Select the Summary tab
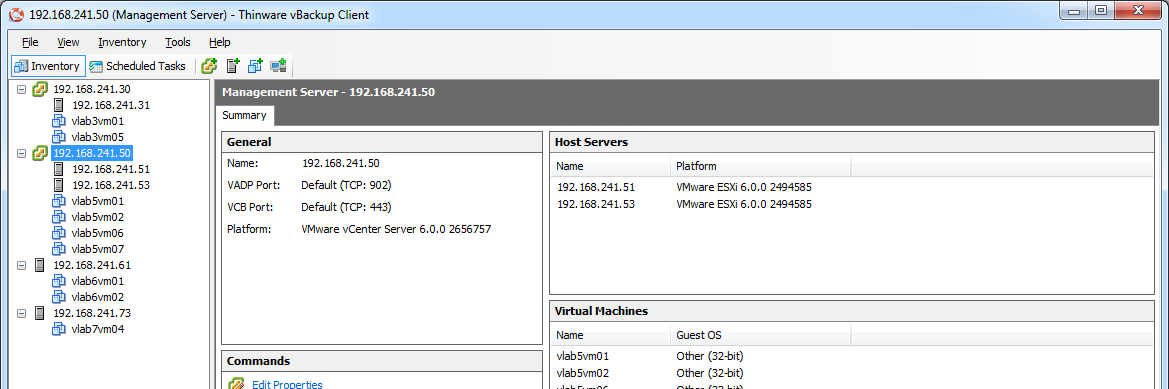The height and width of the screenshot is (389, 1169). coord(245,116)
